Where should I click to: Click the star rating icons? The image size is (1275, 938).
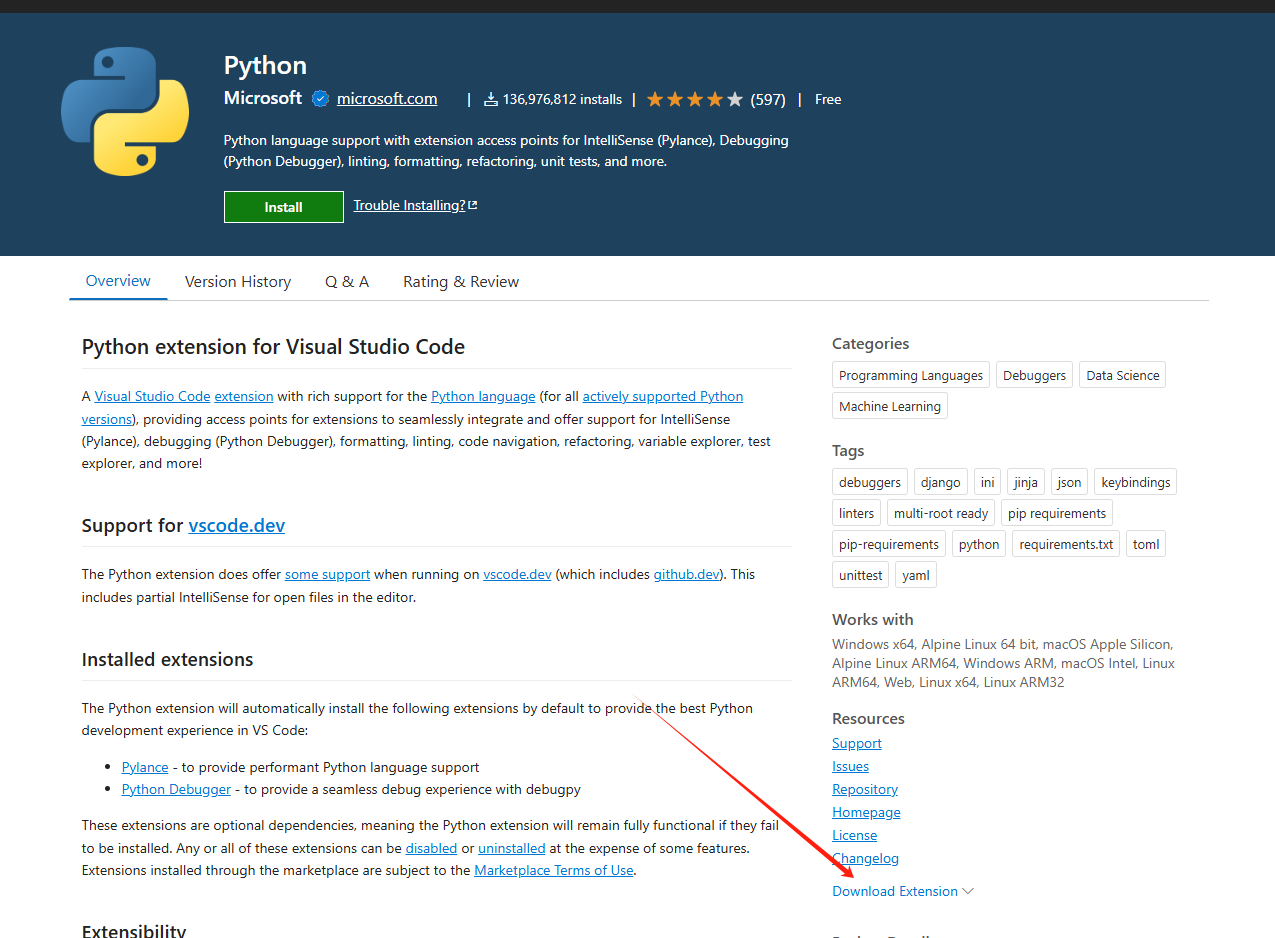coord(694,100)
